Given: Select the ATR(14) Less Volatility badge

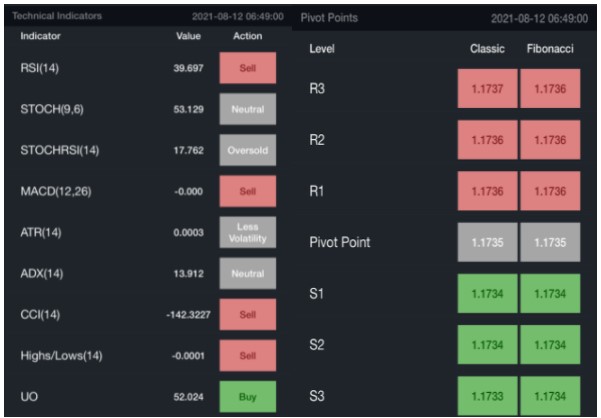Looking at the screenshot, I should pyautogui.click(x=247, y=232).
